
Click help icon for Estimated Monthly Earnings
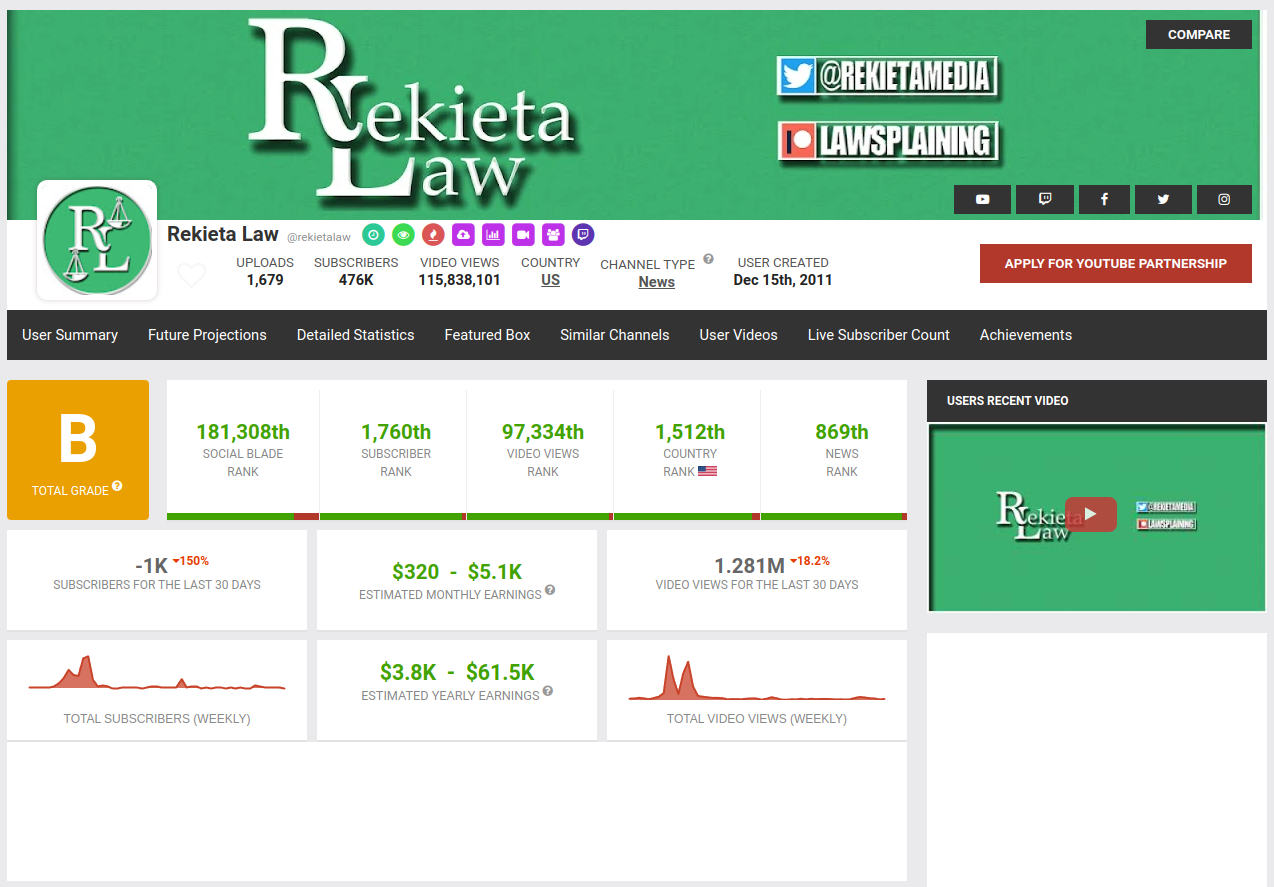550,590
